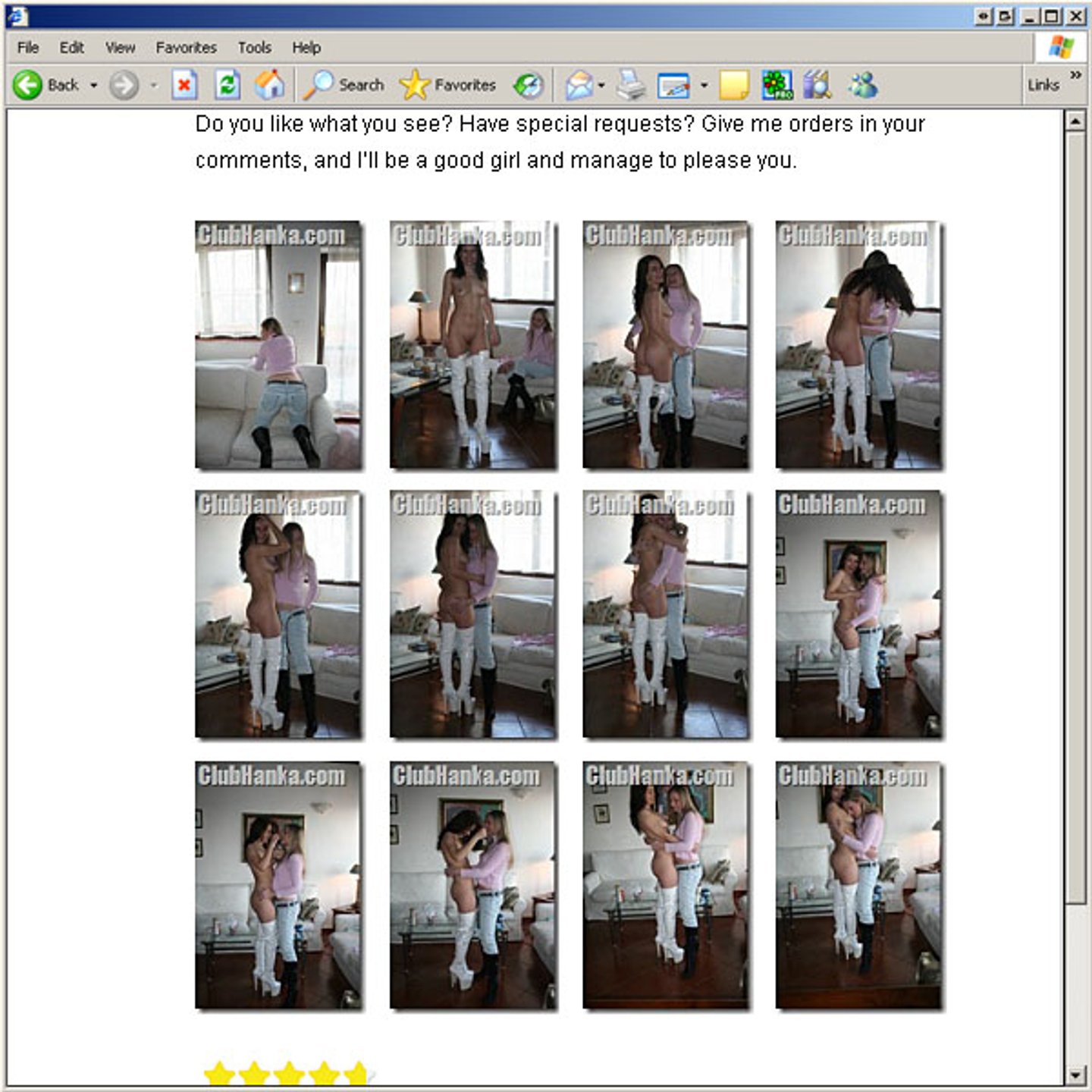Click the Messenger people icon
The image size is (1092, 1092).
tap(863, 85)
